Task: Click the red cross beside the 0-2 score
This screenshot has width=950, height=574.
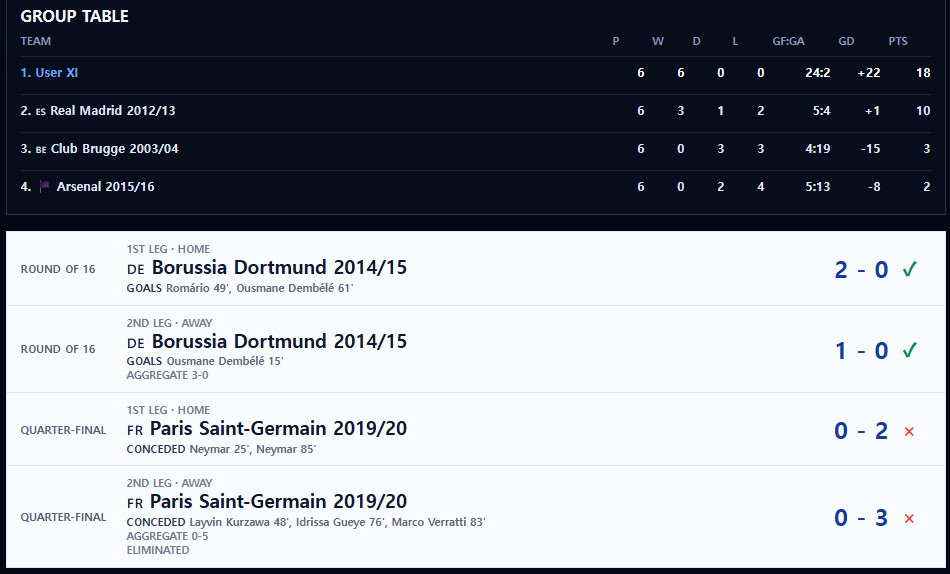Action: pos(909,432)
